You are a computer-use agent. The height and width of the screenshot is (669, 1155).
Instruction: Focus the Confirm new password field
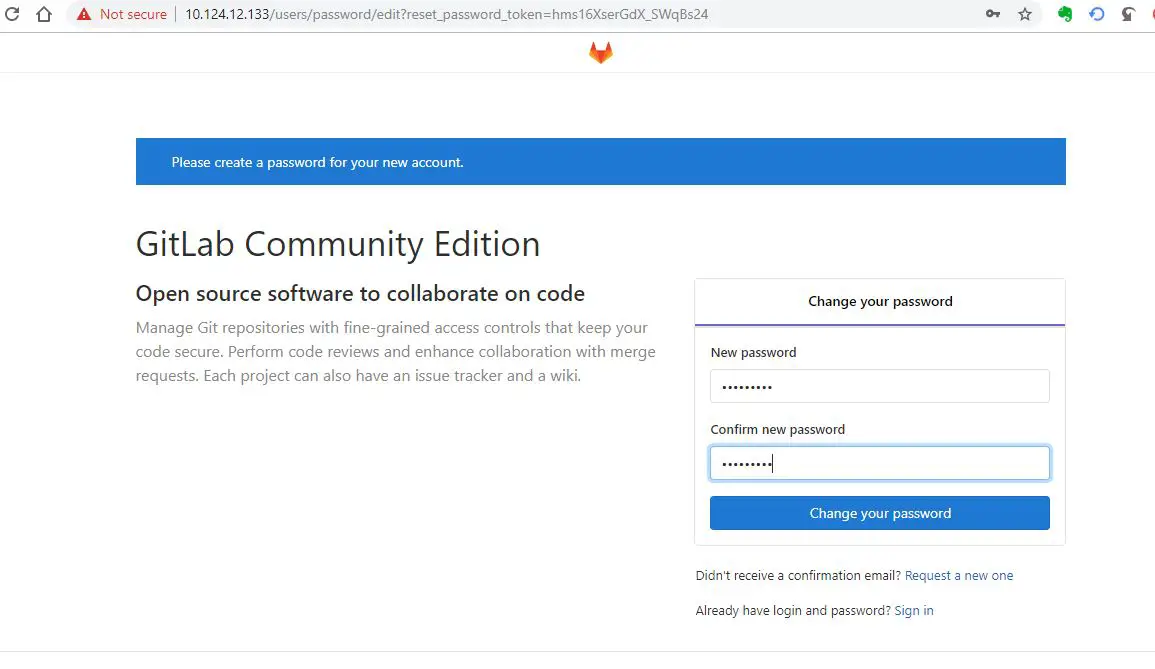[879, 463]
